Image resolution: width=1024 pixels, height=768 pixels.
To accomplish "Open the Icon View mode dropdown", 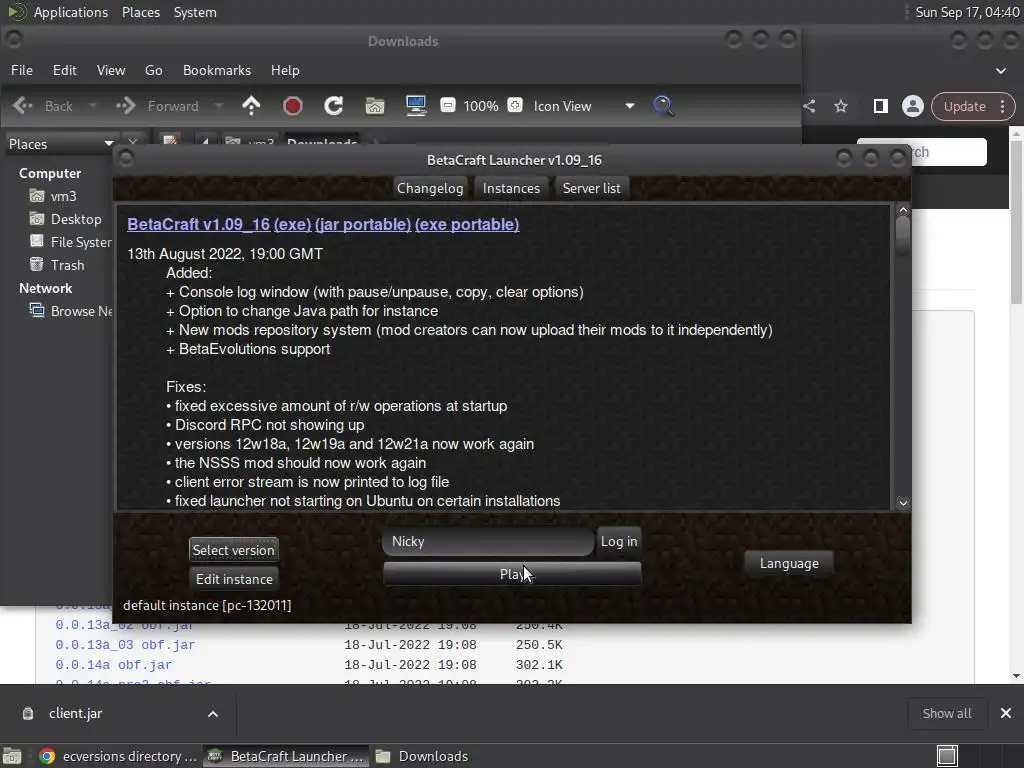I will tap(583, 106).
